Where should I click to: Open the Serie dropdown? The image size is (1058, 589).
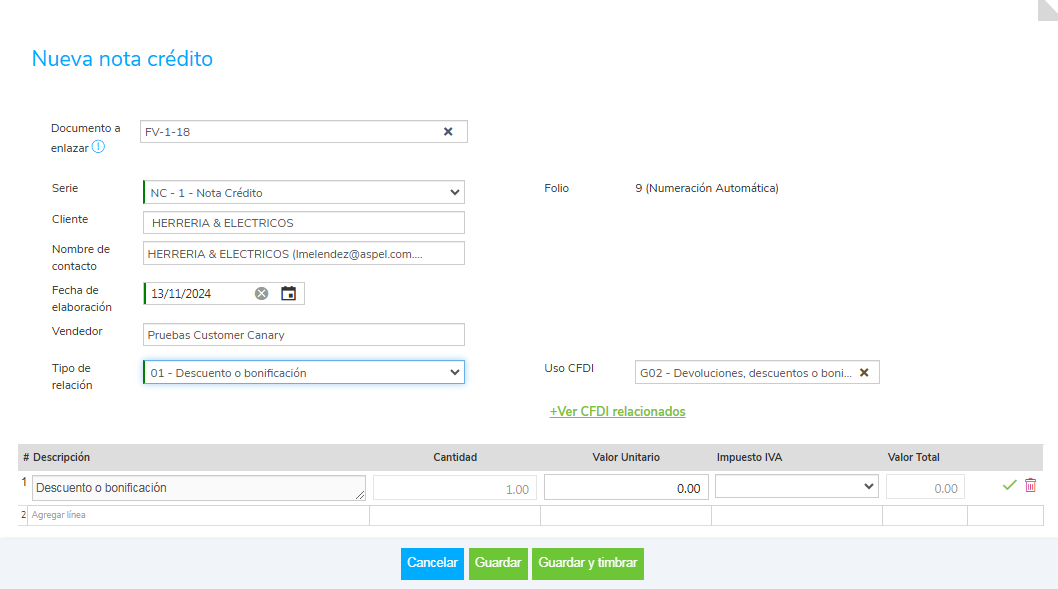pos(304,192)
